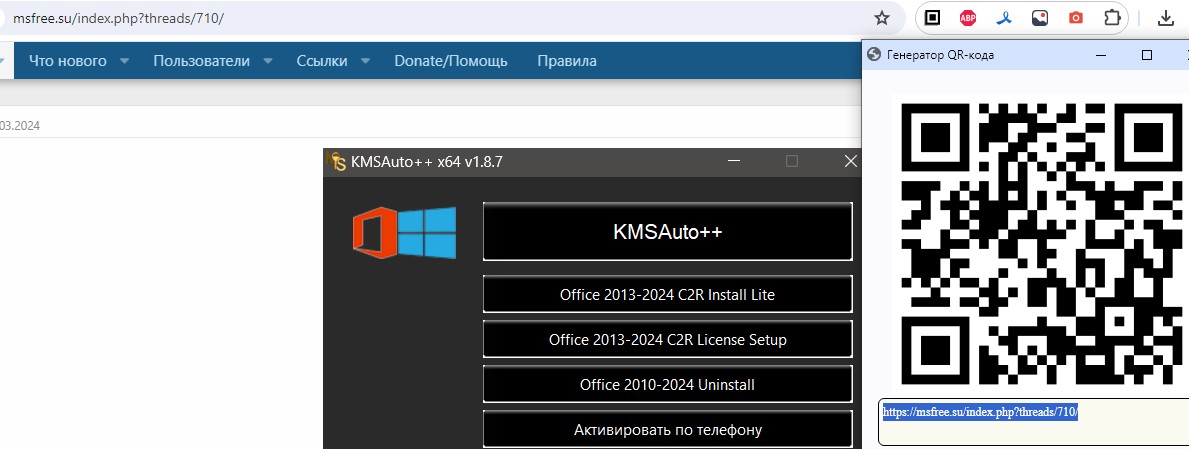Go to the Donate/Помощь page

(x=450, y=61)
